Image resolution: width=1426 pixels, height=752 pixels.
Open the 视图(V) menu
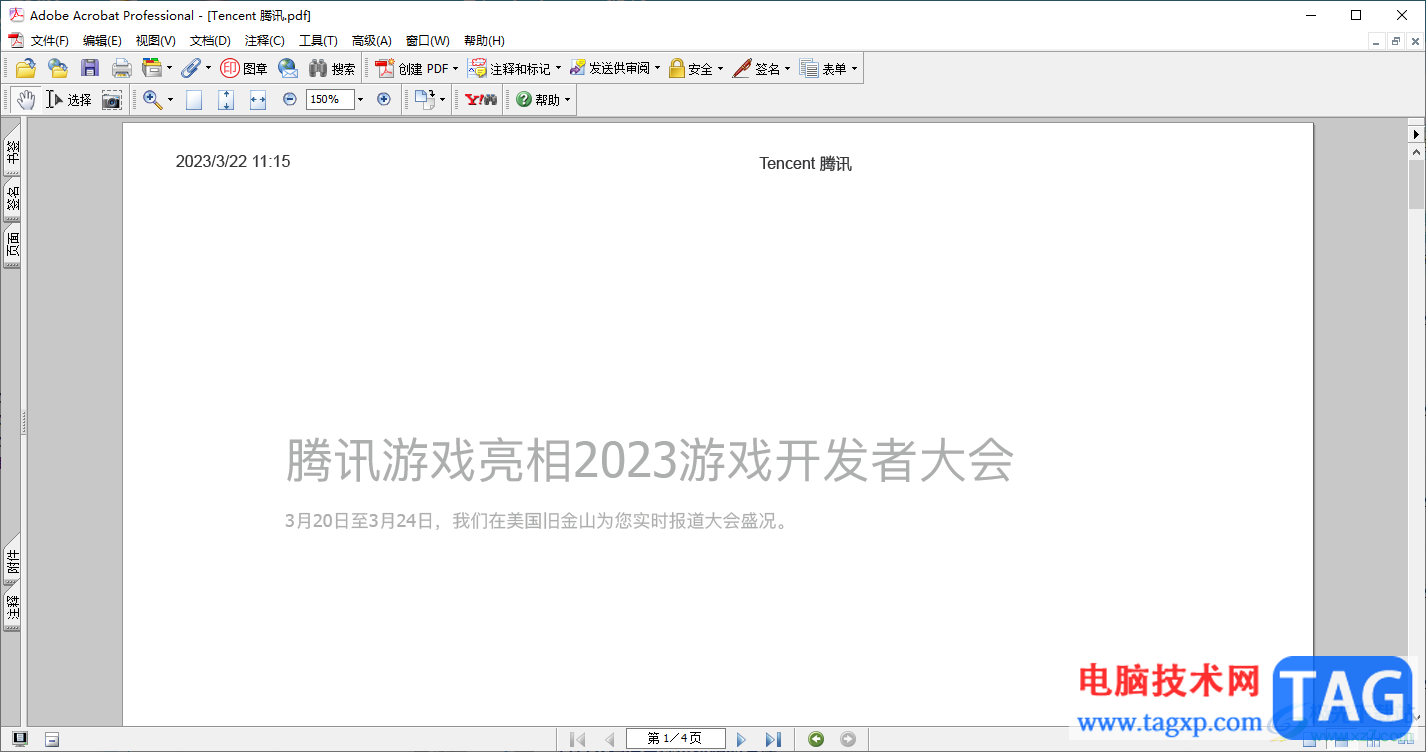tap(156, 41)
